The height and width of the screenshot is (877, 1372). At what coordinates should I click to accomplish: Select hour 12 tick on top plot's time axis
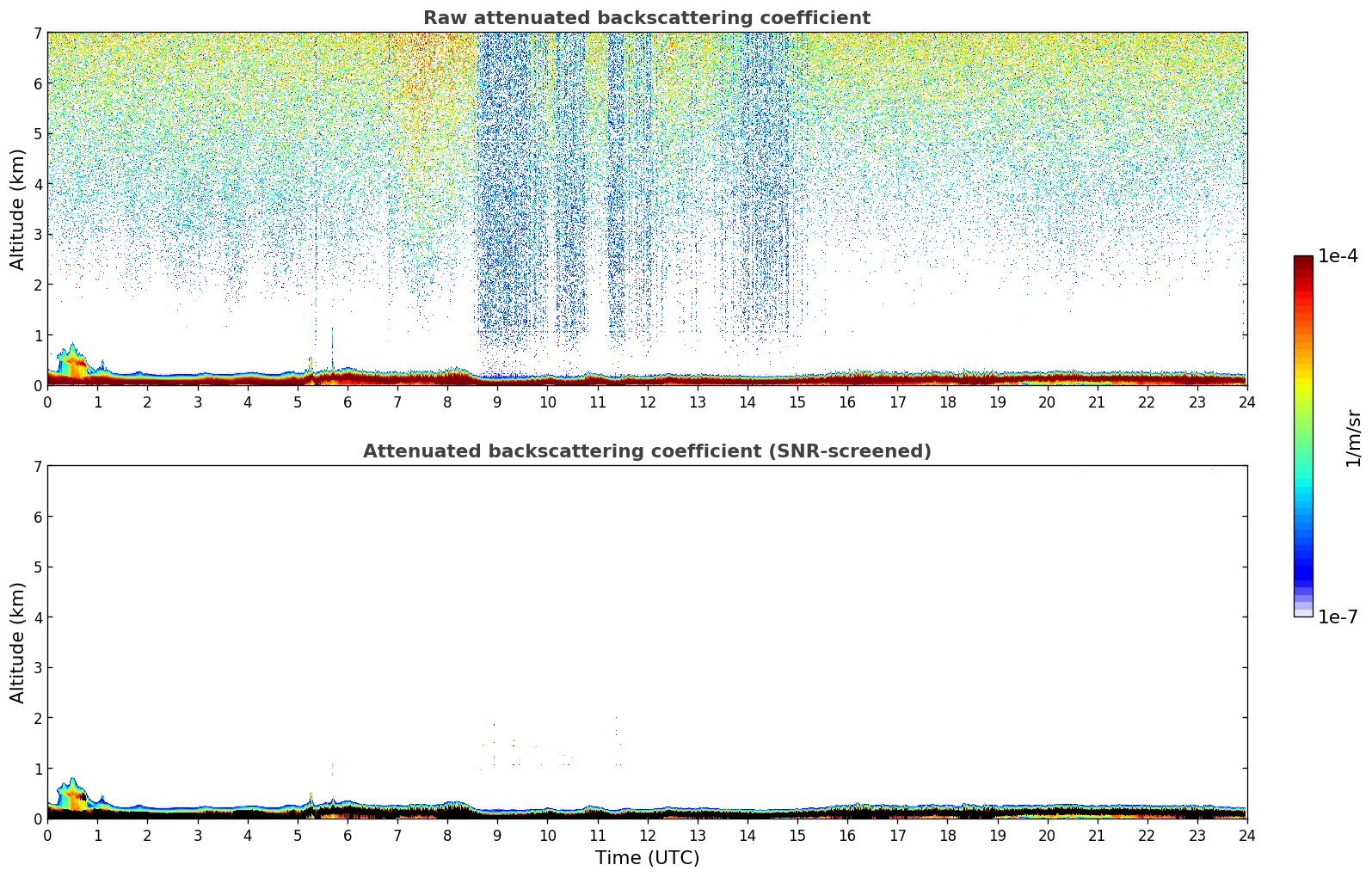coord(647,402)
